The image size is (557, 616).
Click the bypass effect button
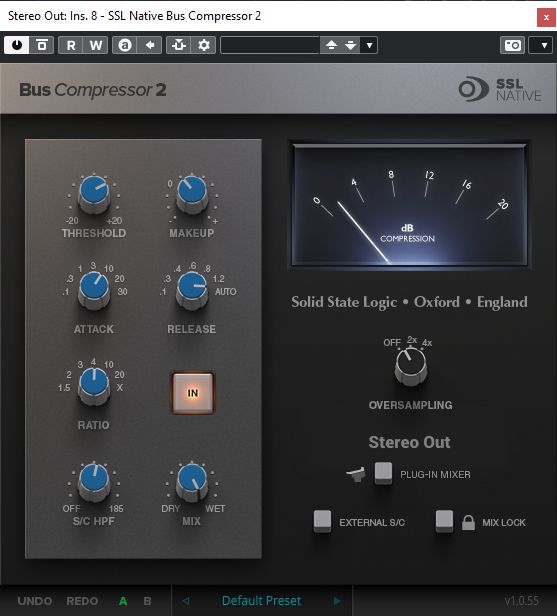pyautogui.click(x=42, y=45)
